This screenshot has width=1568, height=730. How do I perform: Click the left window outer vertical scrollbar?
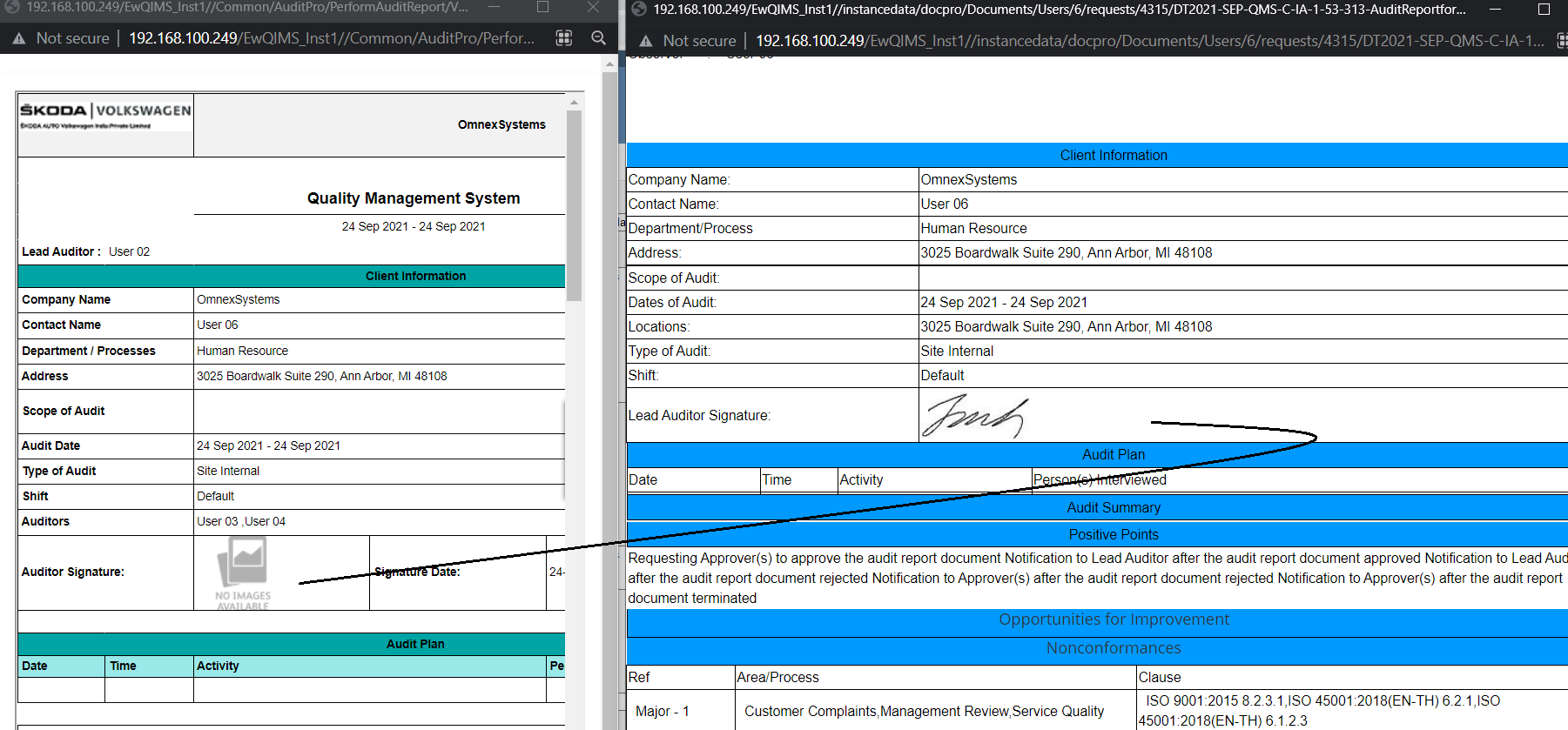click(x=609, y=392)
